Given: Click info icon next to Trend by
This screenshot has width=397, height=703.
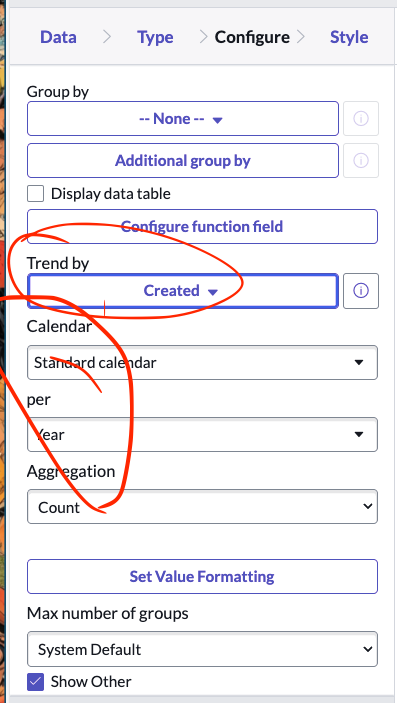Looking at the screenshot, I should click(x=361, y=291).
